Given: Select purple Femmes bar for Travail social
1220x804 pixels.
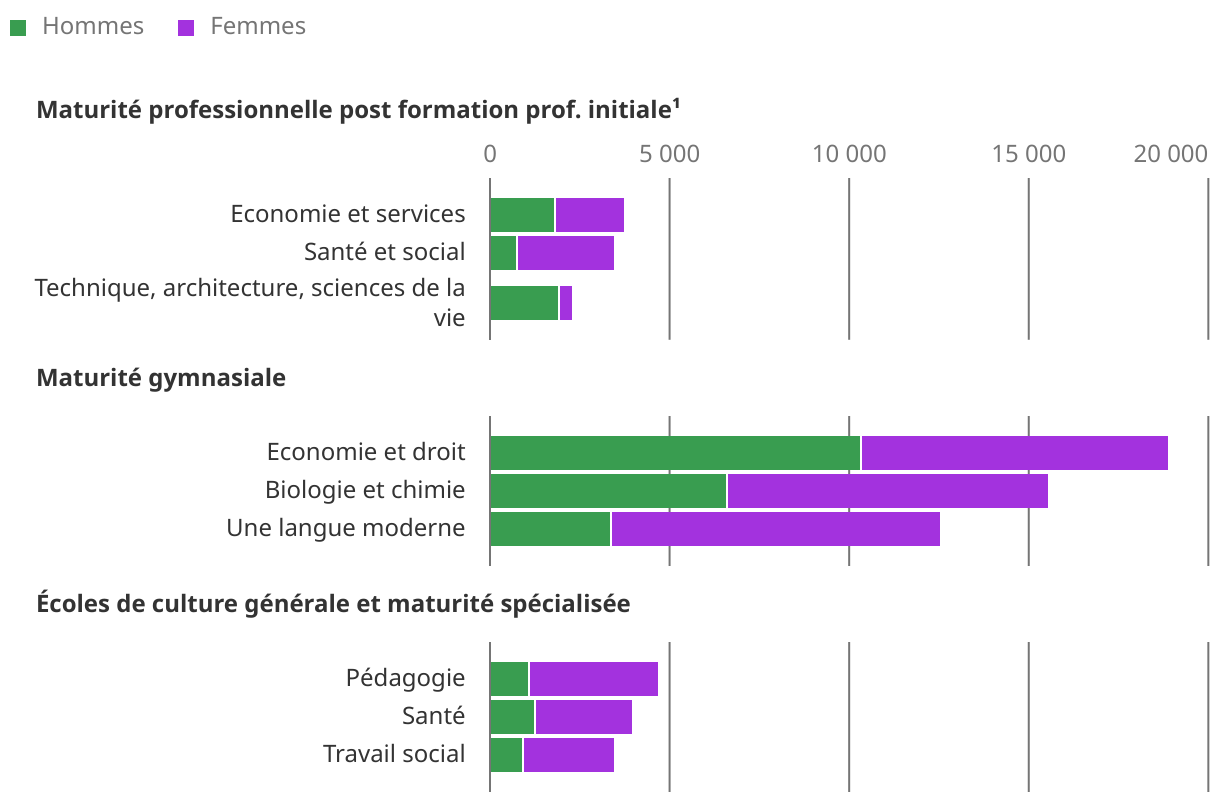Looking at the screenshot, I should (x=568, y=755).
